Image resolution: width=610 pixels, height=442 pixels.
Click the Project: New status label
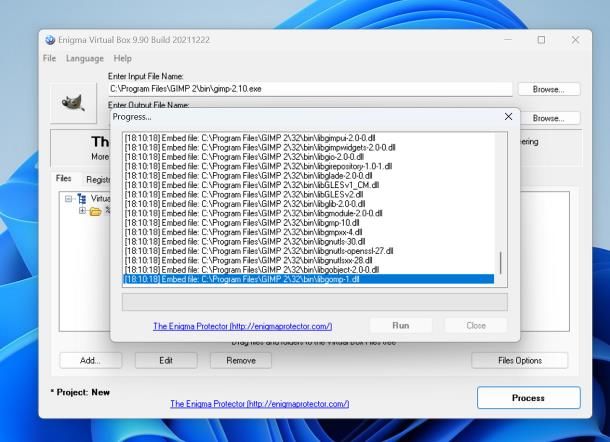pos(80,392)
